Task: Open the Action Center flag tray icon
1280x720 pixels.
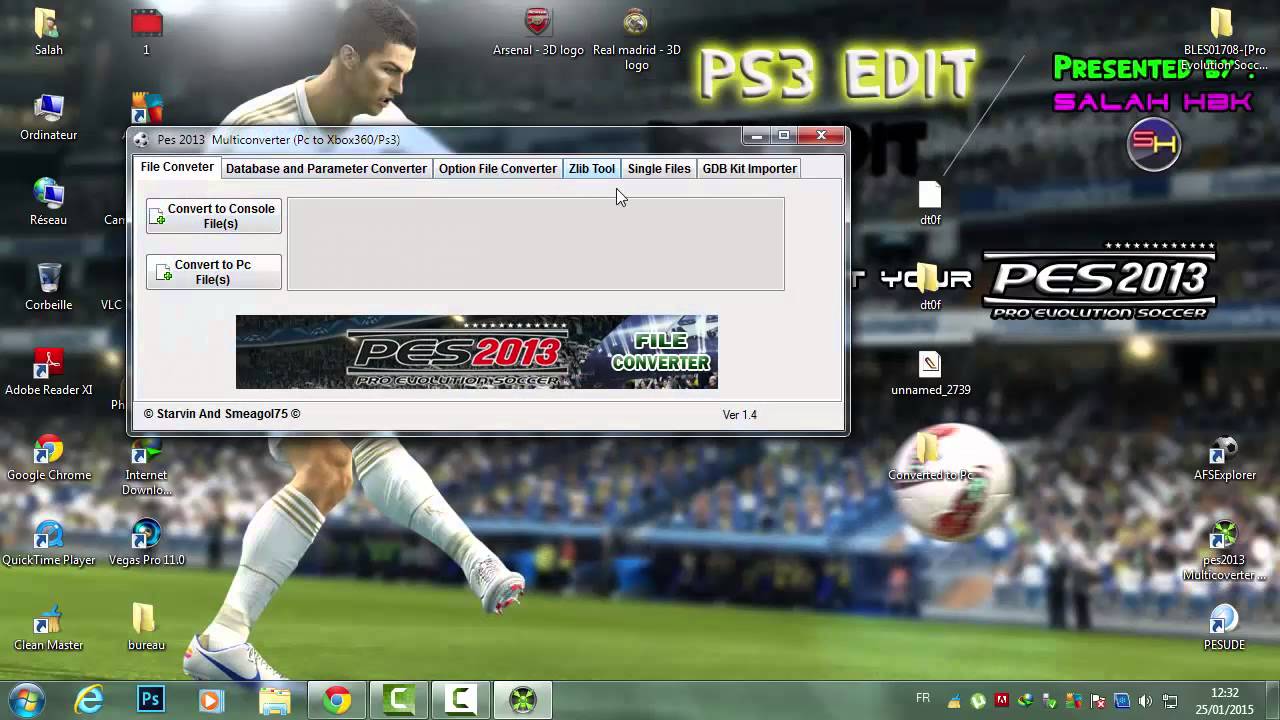Action: (1097, 701)
